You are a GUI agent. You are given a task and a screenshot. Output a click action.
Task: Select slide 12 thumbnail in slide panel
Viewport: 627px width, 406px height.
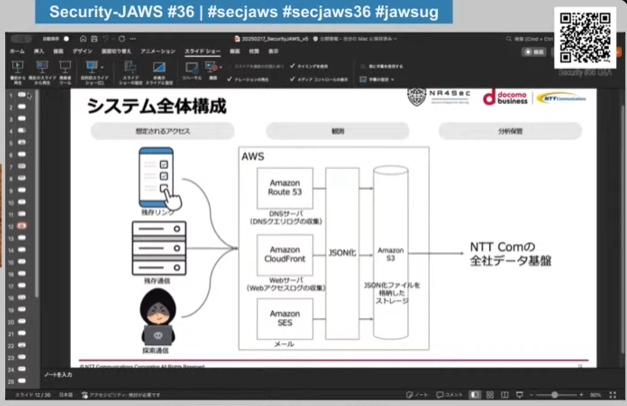tap(22, 226)
